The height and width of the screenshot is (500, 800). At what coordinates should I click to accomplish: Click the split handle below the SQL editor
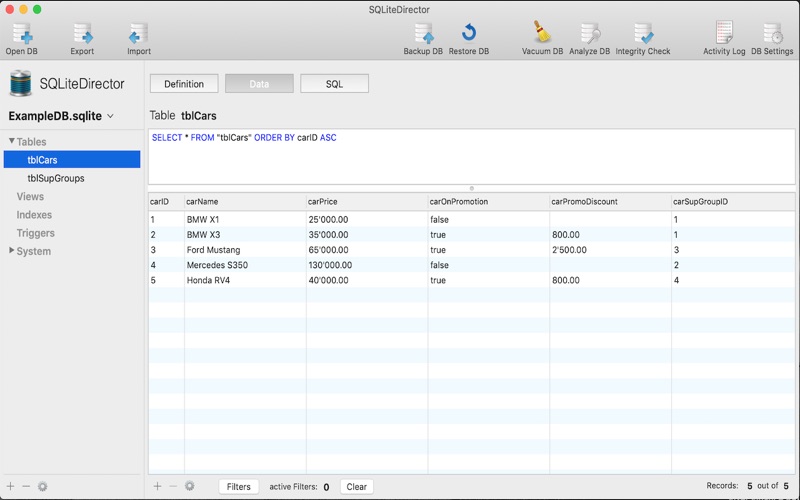point(471,188)
